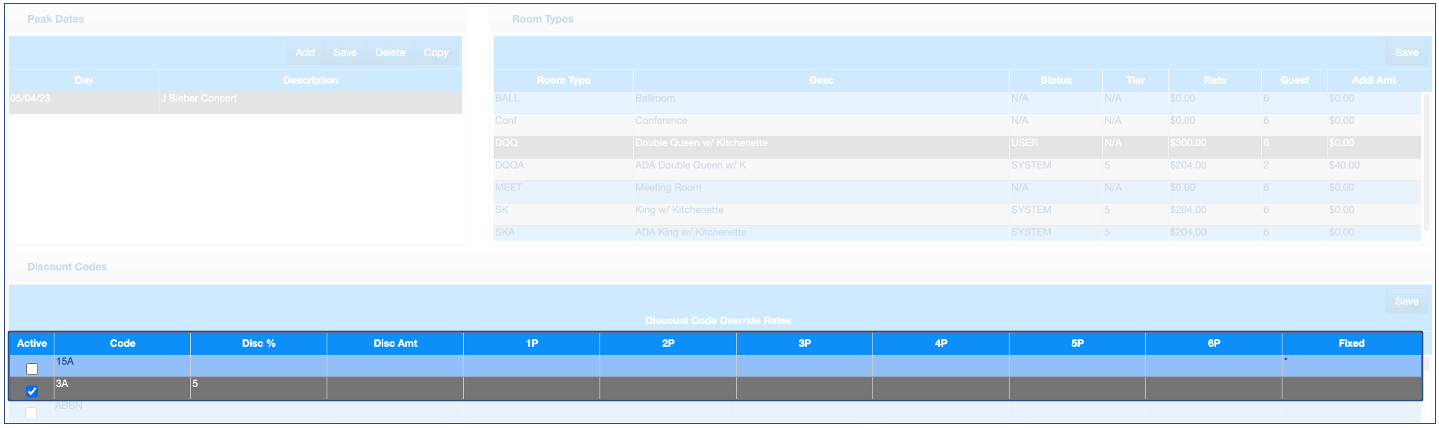Click Copy button in Peak Dates
This screenshot has height=428, width=1439.
(436, 53)
